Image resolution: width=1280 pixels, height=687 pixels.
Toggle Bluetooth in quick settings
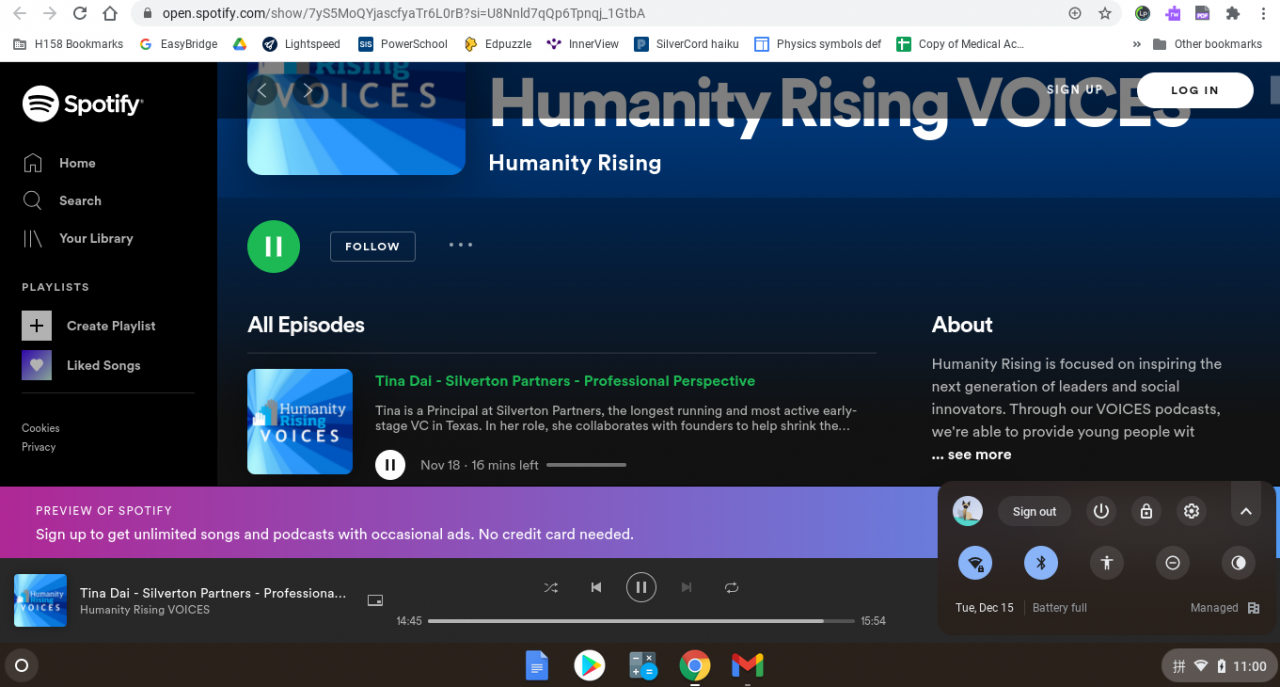coord(1041,563)
